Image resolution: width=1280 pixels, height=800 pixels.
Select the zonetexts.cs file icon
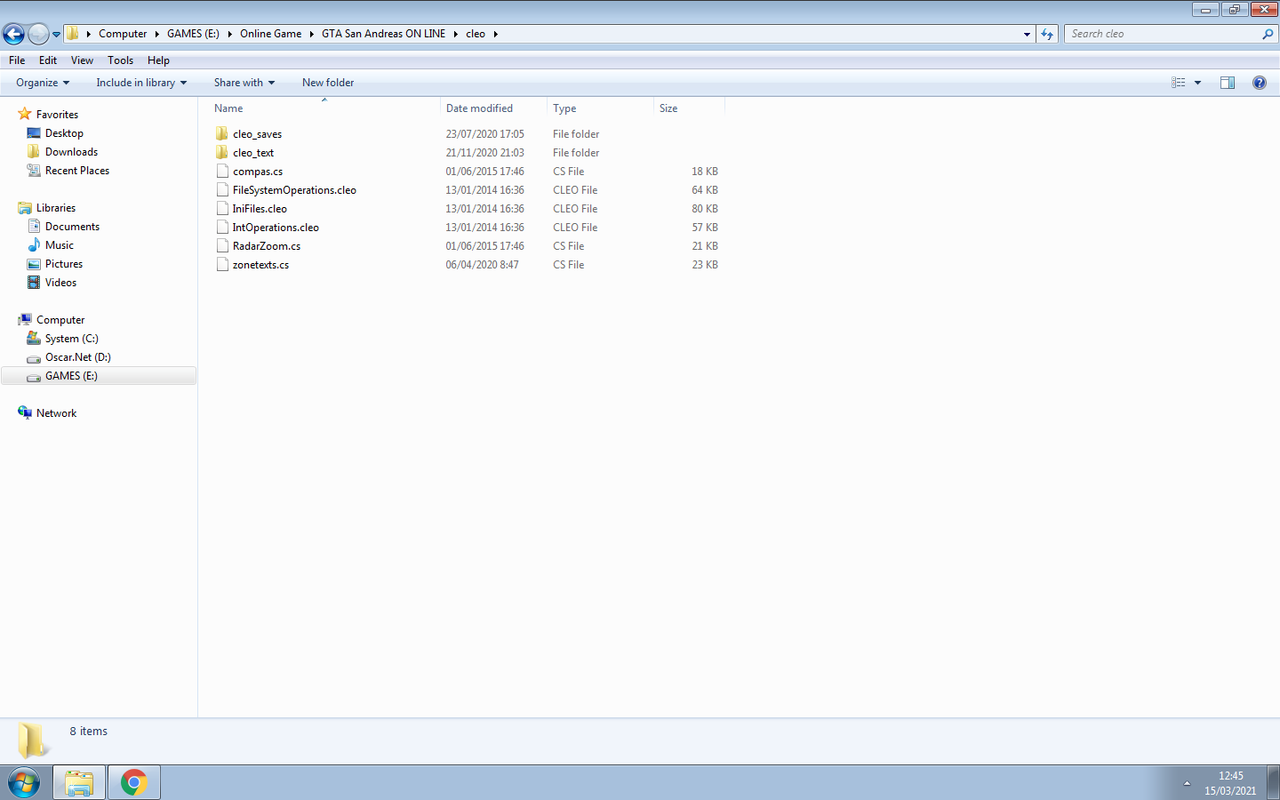(222, 265)
